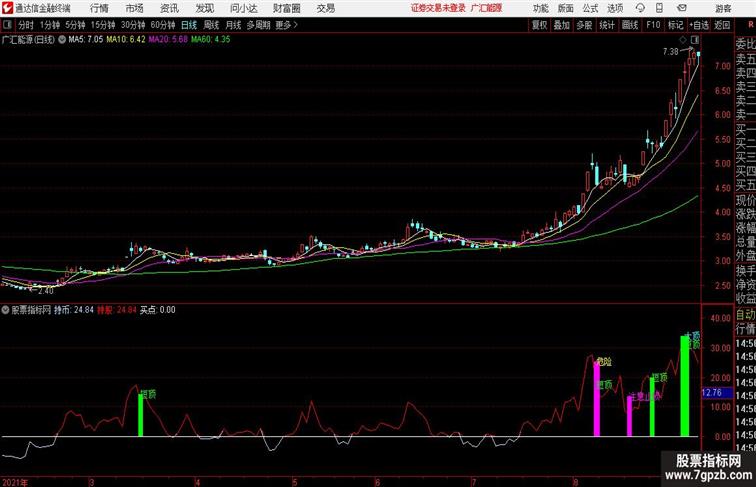Switch to the 30分钟 period tab
756x487 pixels.
[x=133, y=25]
